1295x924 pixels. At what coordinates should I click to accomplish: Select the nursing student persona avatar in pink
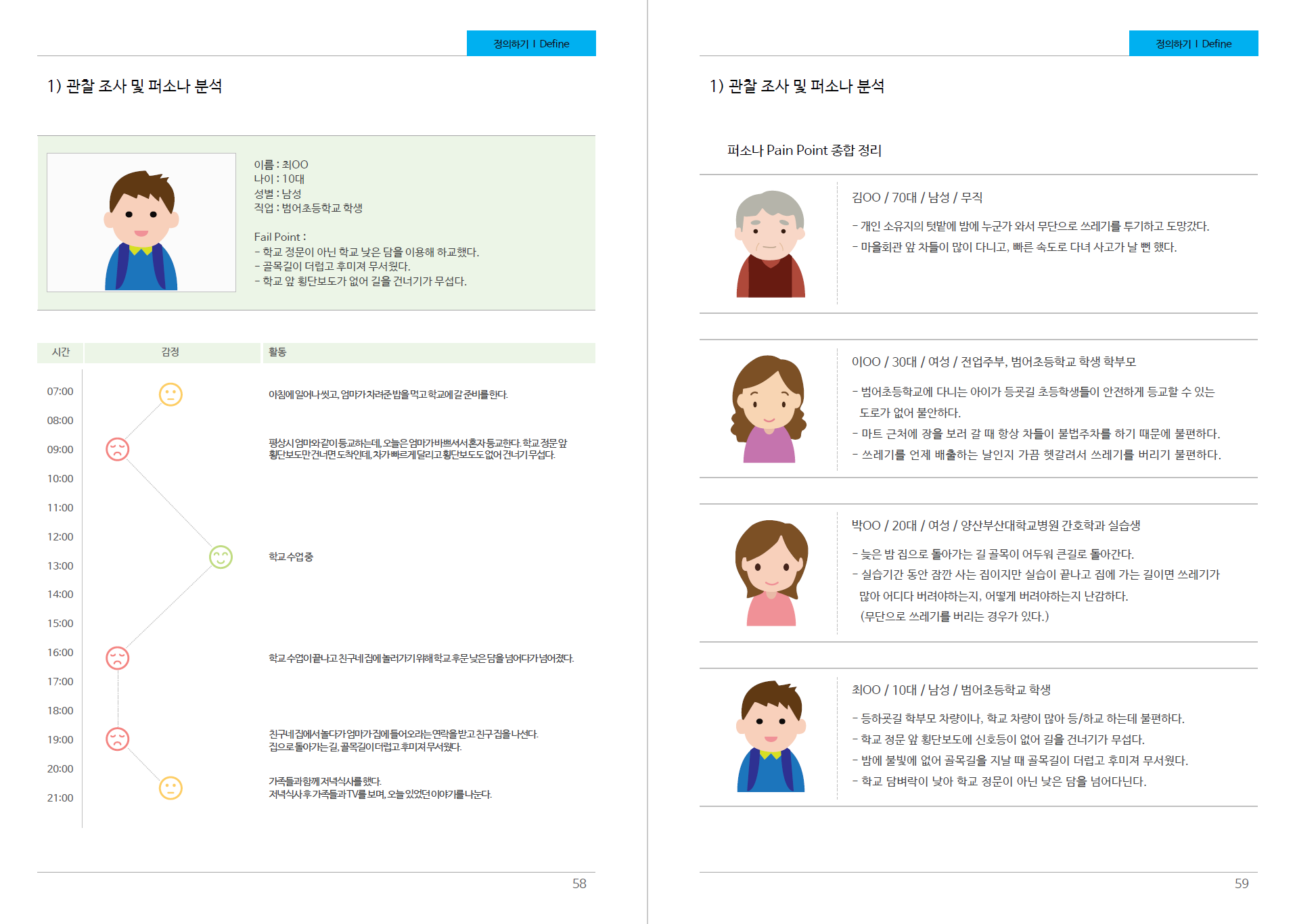click(x=771, y=573)
